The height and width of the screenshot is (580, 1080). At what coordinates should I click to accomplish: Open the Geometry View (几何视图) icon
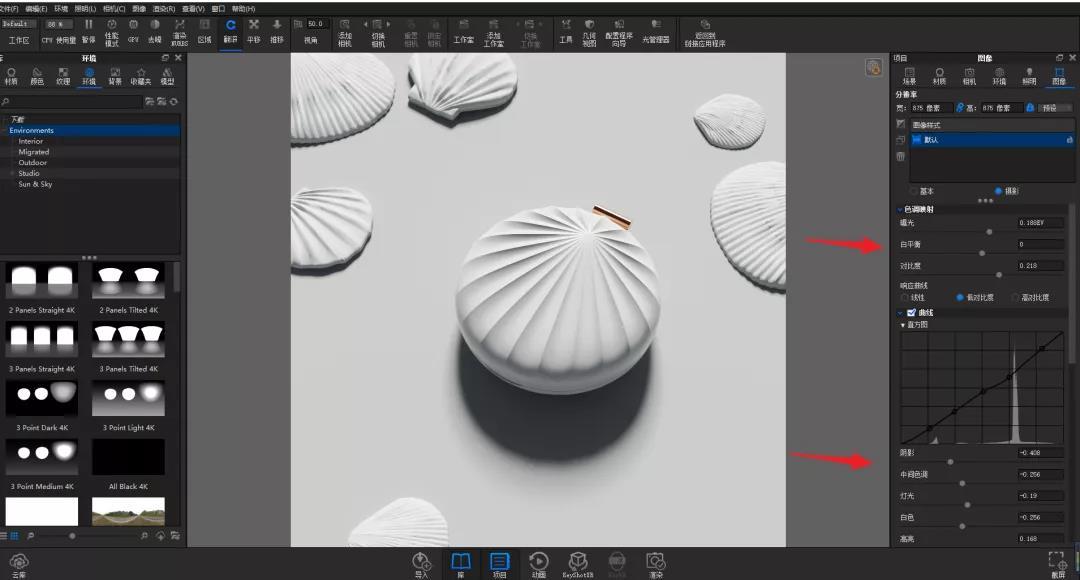(590, 33)
